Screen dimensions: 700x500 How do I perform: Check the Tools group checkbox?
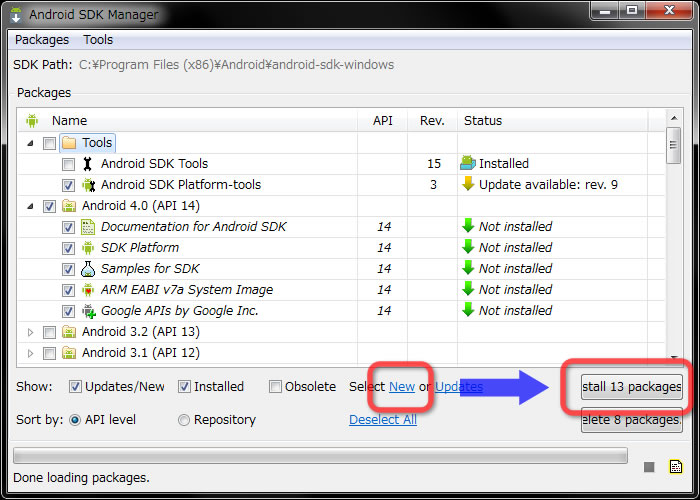tap(49, 143)
